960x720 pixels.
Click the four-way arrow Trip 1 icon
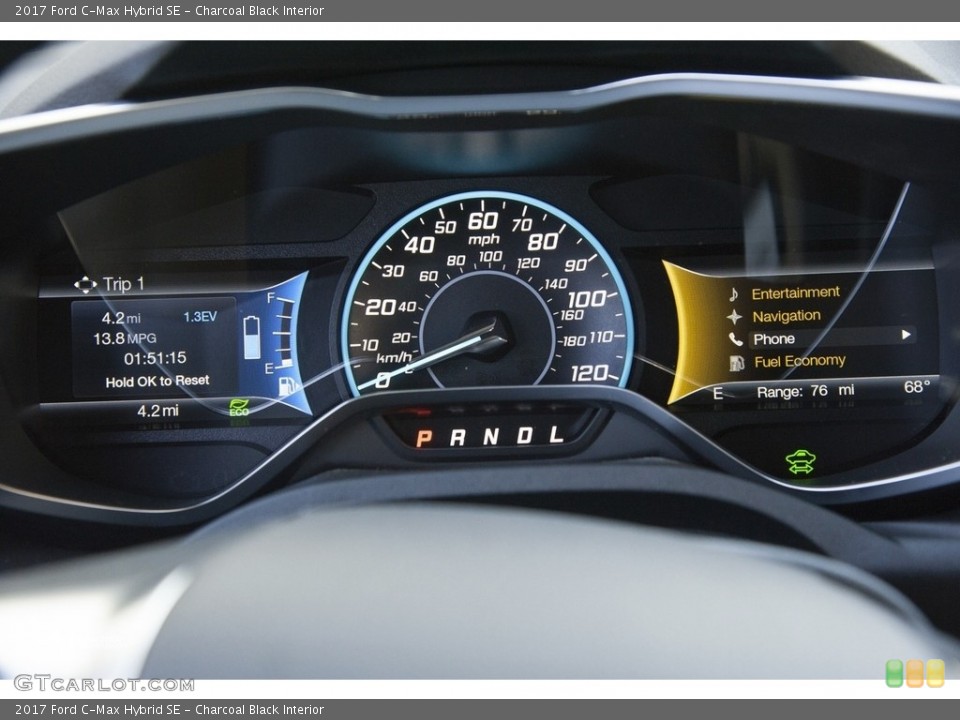pos(85,285)
